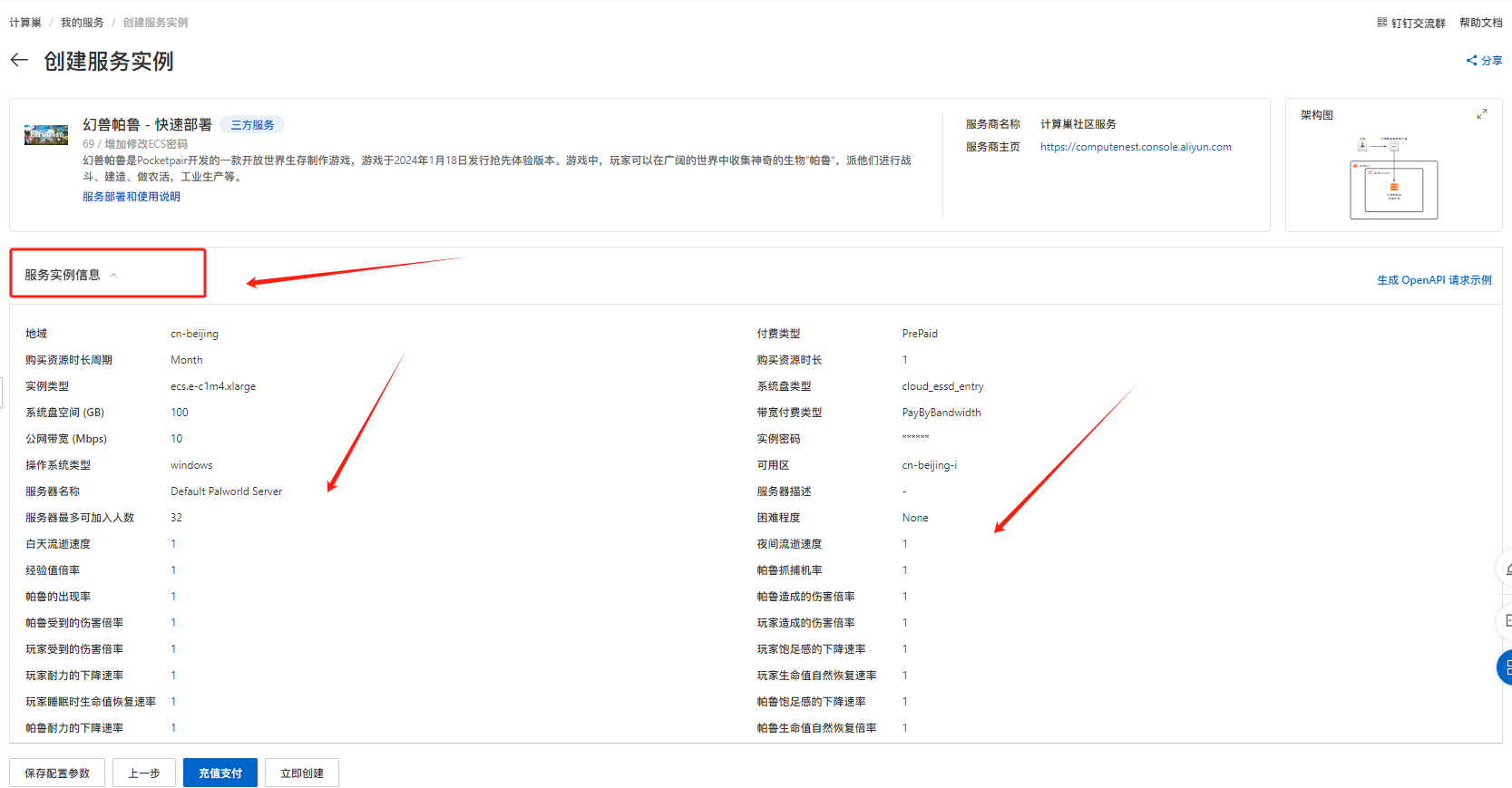Viewport: 1512px width, 788px height.
Task: Open the 钉钉交流群 QR code icon
Action: [1381, 23]
